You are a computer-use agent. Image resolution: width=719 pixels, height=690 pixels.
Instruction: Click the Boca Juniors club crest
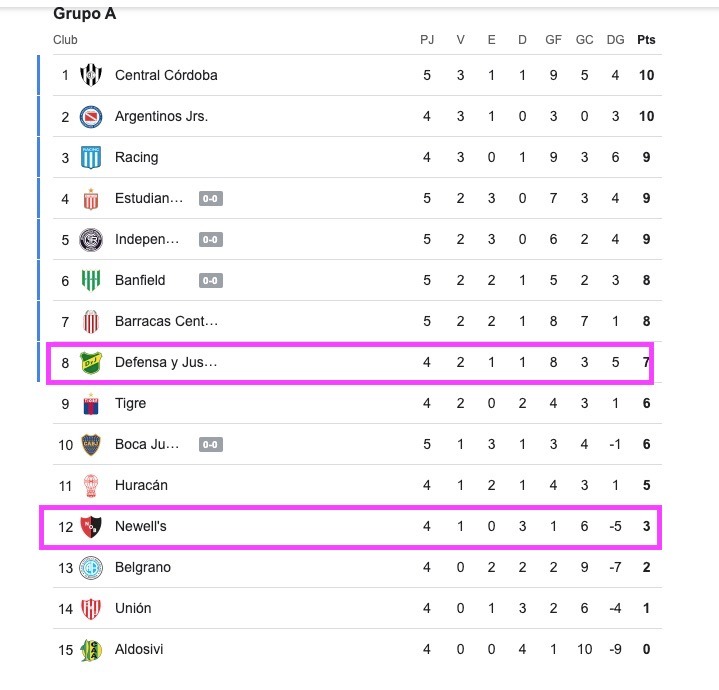coord(91,444)
